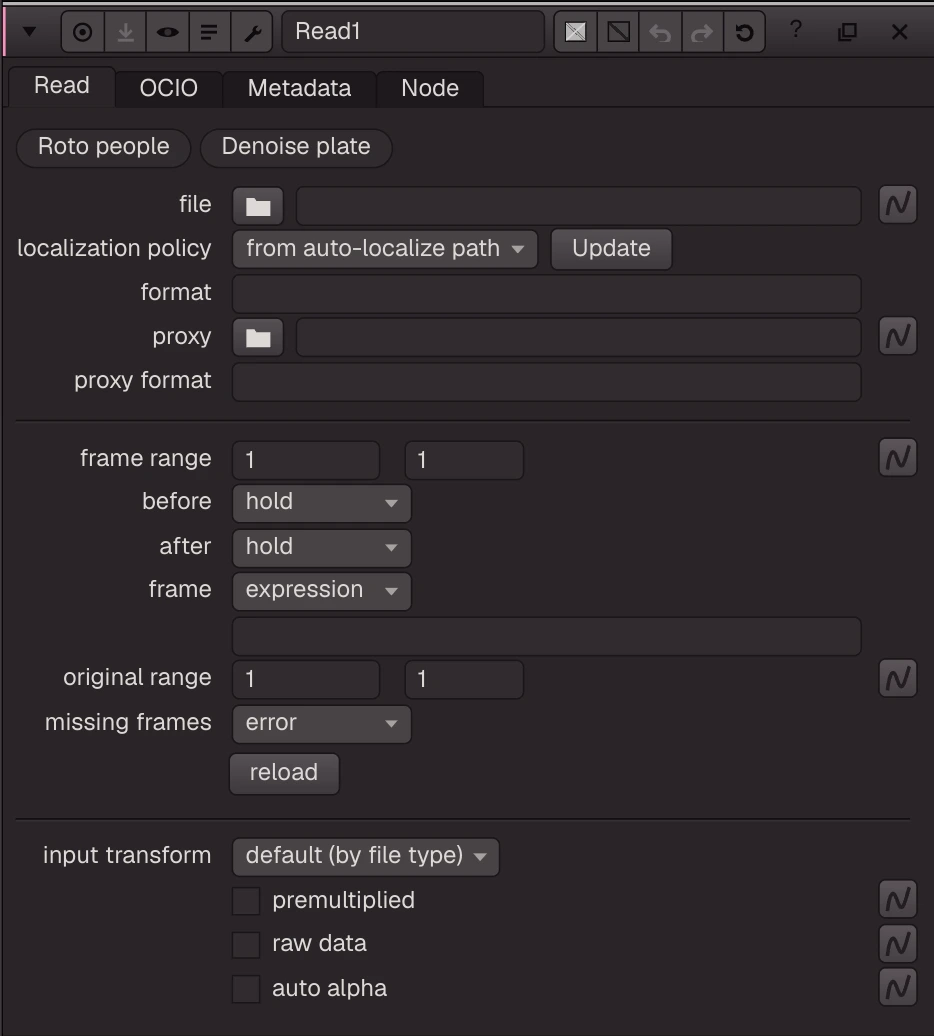Click the revert circular arrow icon
This screenshot has height=1036, width=934.
(744, 32)
